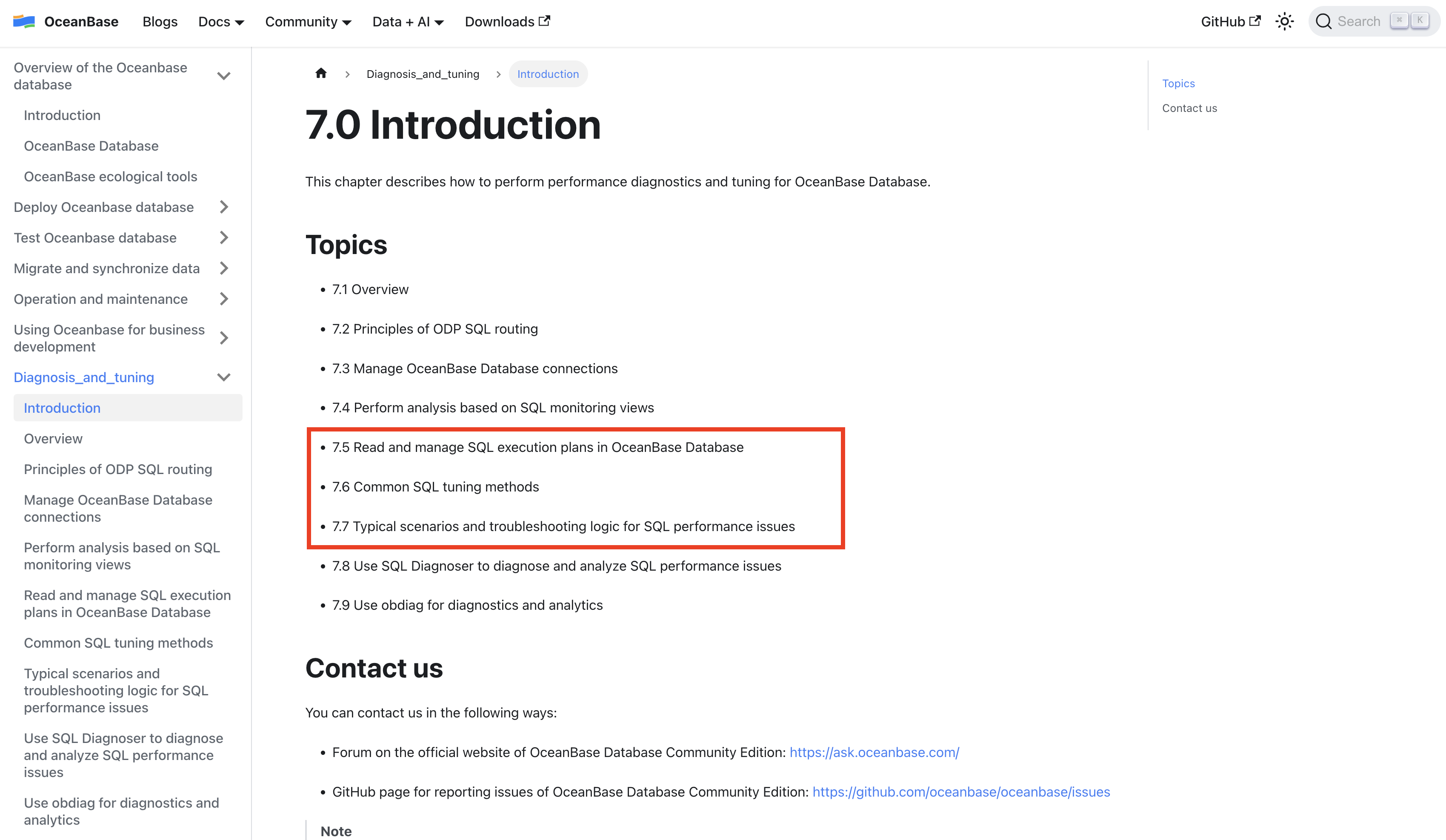The height and width of the screenshot is (840, 1446).
Task: Expand the Migrate and synchronize data section
Action: click(224, 268)
